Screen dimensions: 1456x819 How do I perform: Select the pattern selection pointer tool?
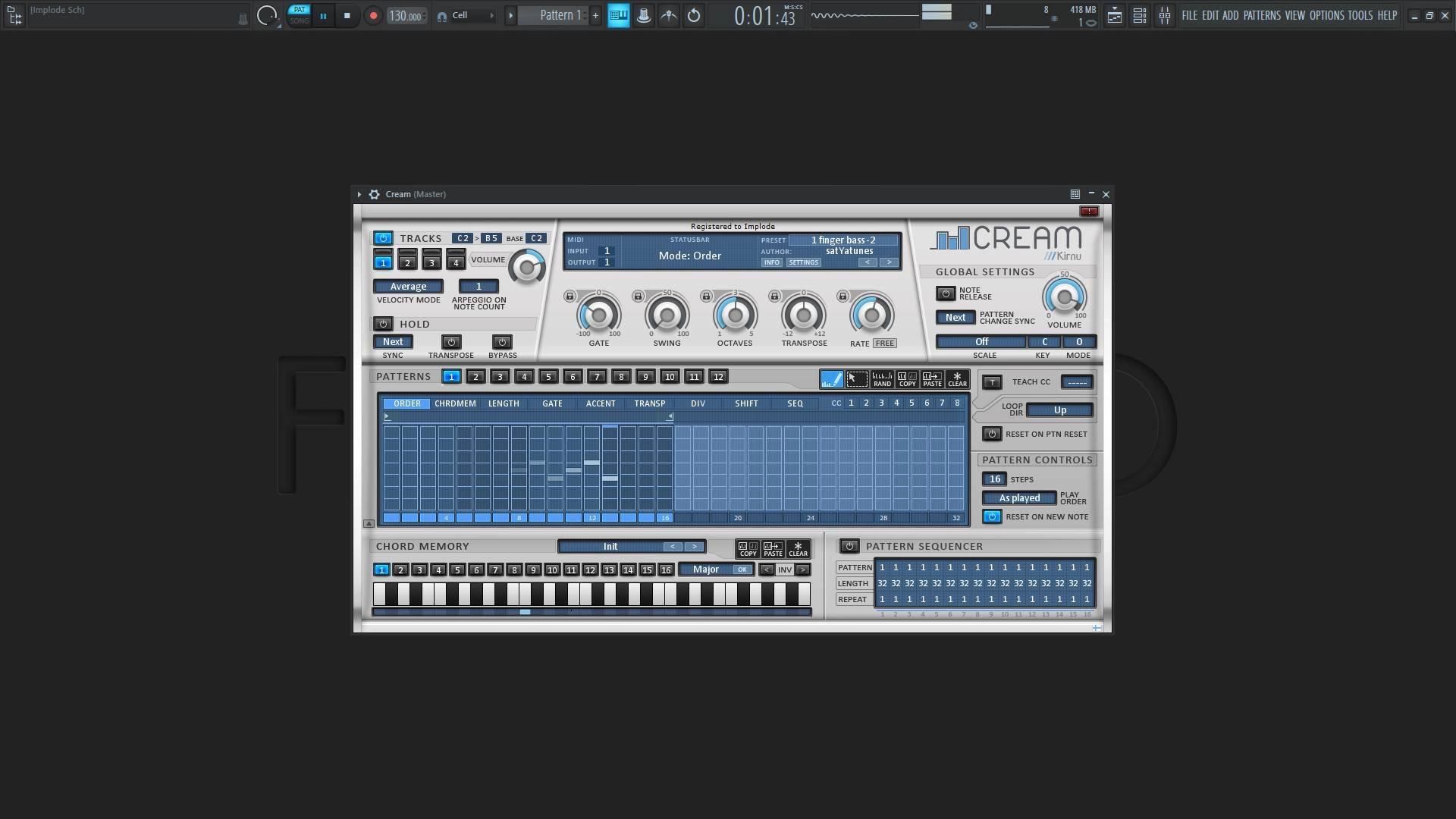[x=856, y=378]
